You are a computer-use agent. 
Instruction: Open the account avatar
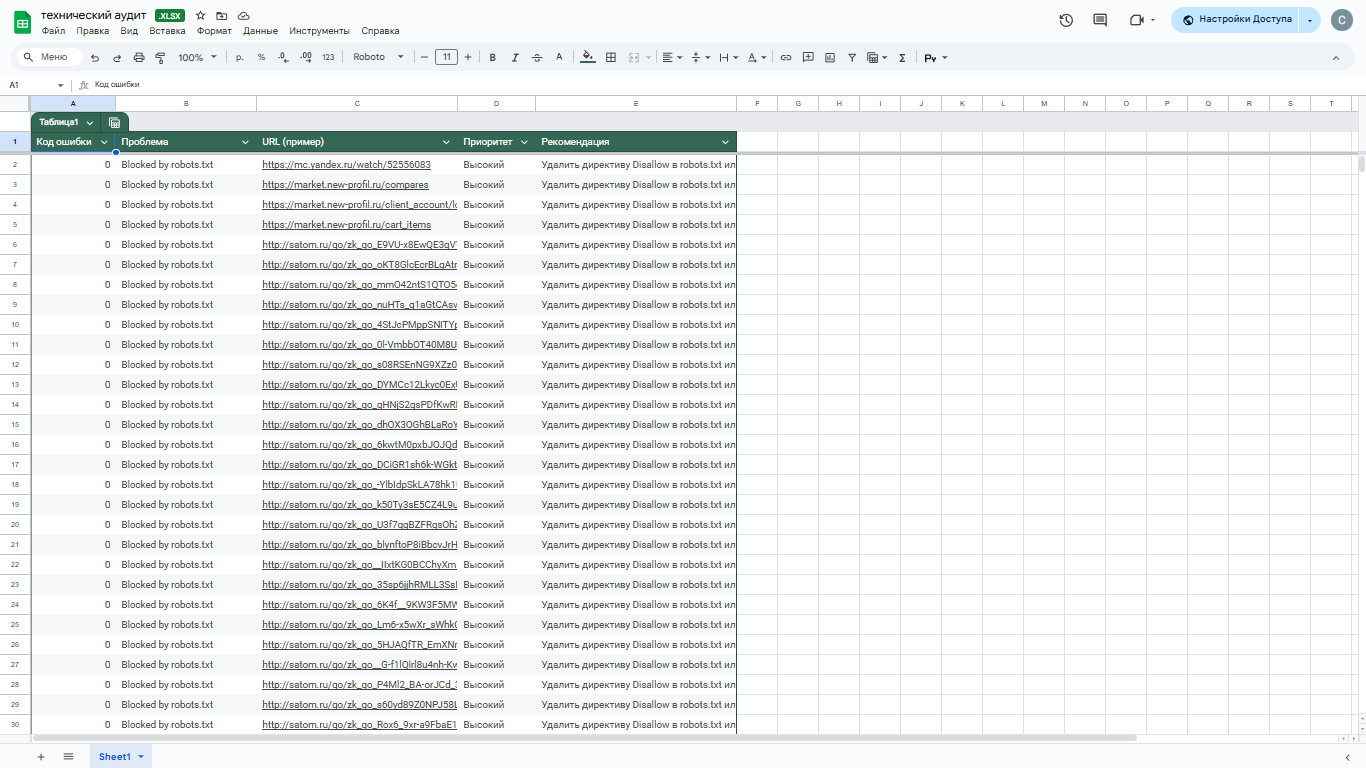[1342, 20]
